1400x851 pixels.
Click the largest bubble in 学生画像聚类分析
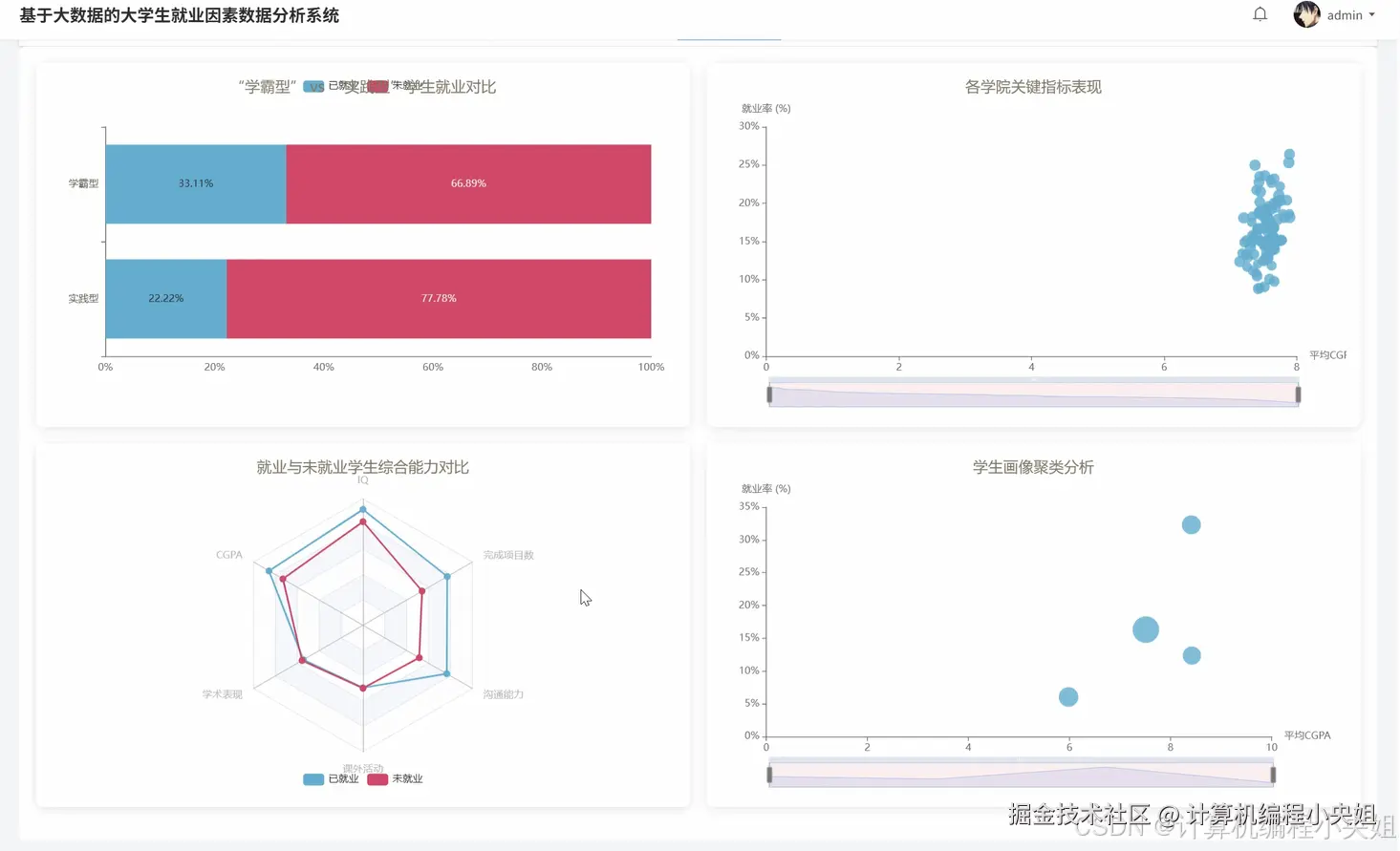coord(1145,628)
